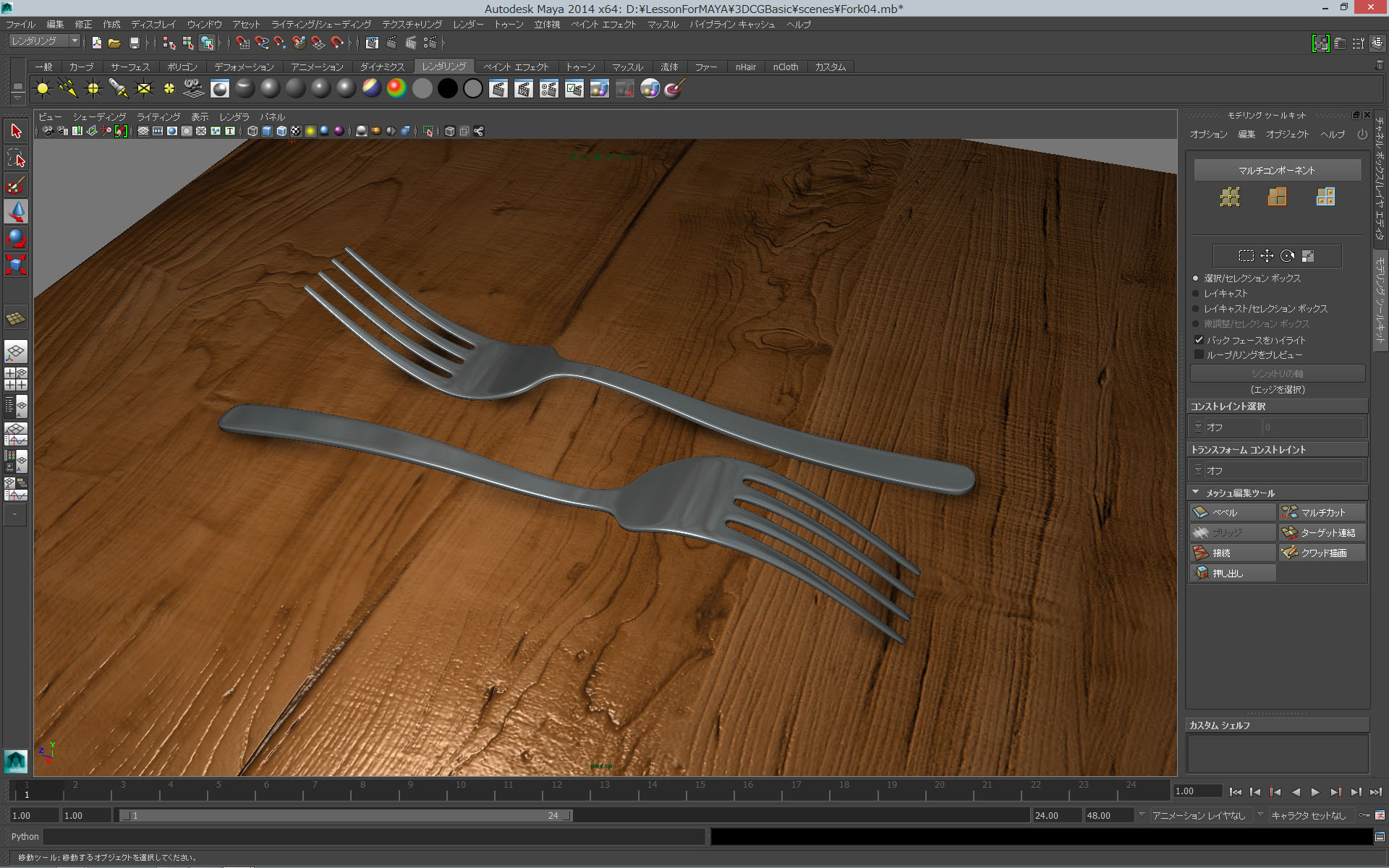Create a Blinn material from the shelf sphere icon

point(270,88)
